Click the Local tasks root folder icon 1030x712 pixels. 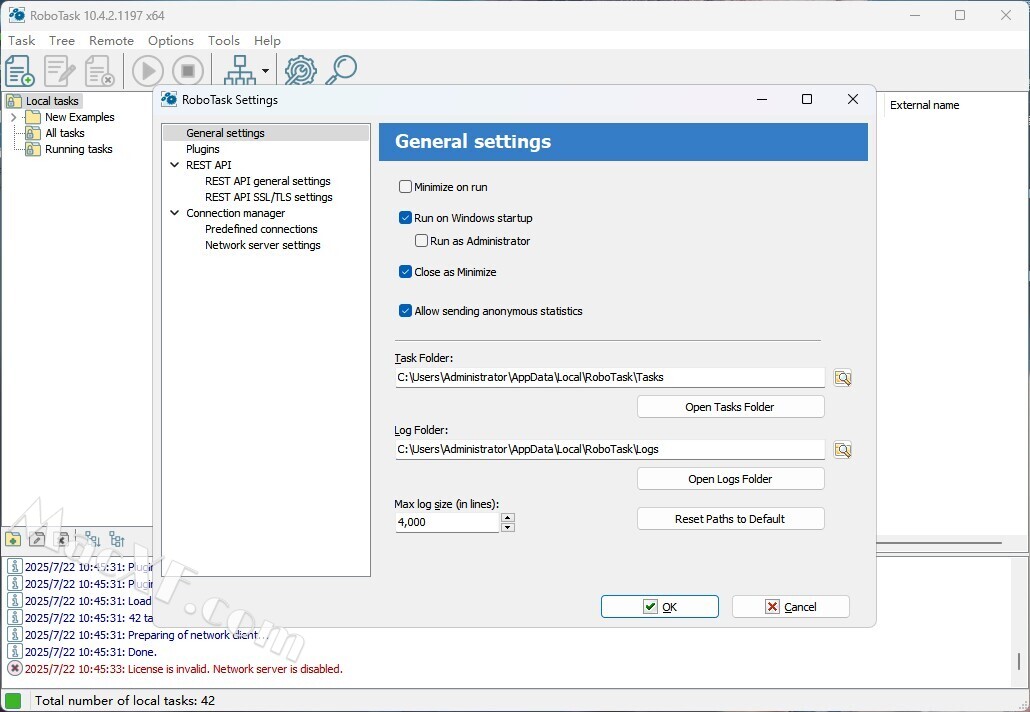tap(14, 101)
